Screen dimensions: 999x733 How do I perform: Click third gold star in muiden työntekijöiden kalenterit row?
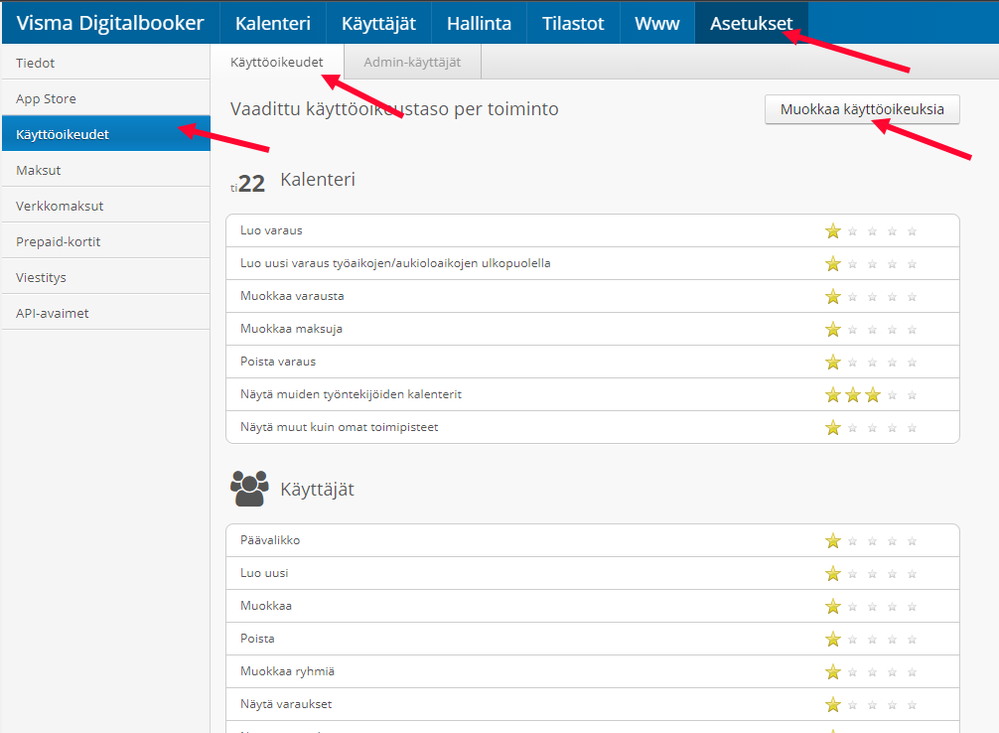873,395
